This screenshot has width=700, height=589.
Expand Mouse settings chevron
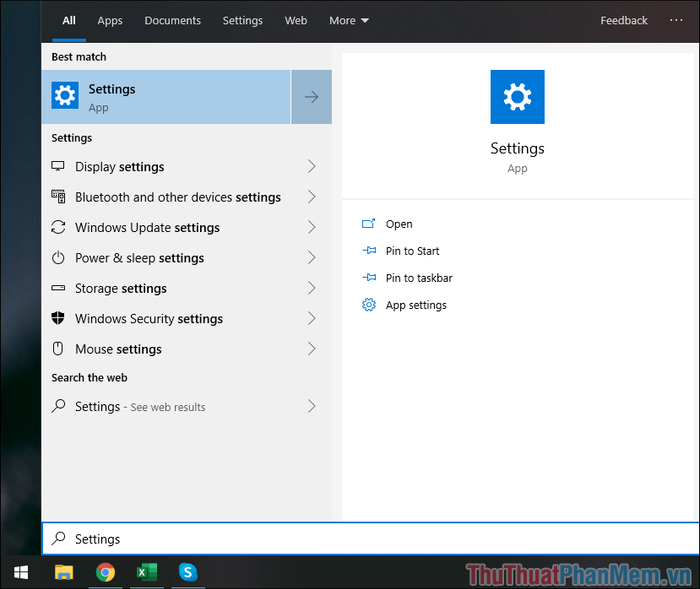tap(312, 349)
